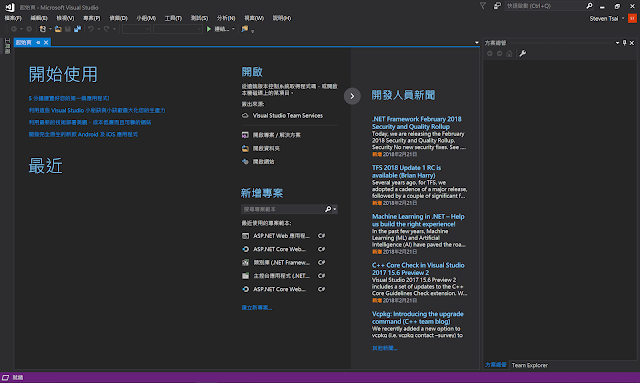This screenshot has width=640, height=383.
Task: Click the Solution Explorer Forward icon
Action: pyautogui.click(x=500, y=53)
